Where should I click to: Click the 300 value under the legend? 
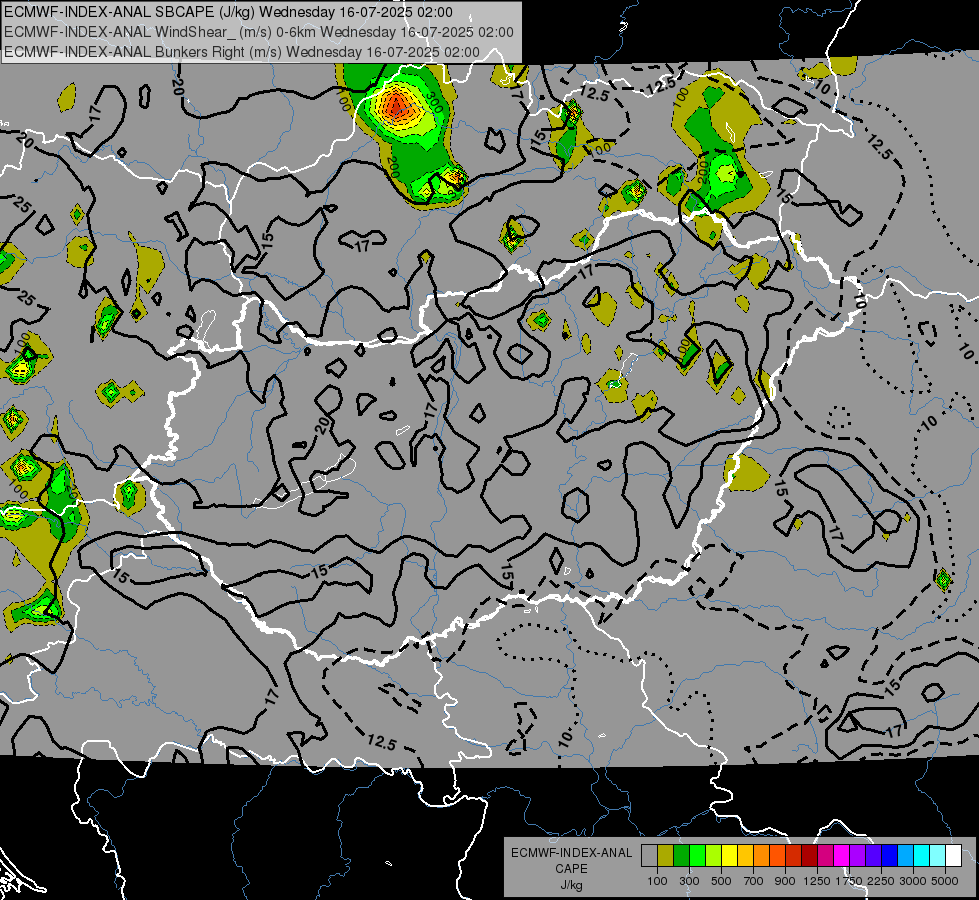[x=689, y=881]
